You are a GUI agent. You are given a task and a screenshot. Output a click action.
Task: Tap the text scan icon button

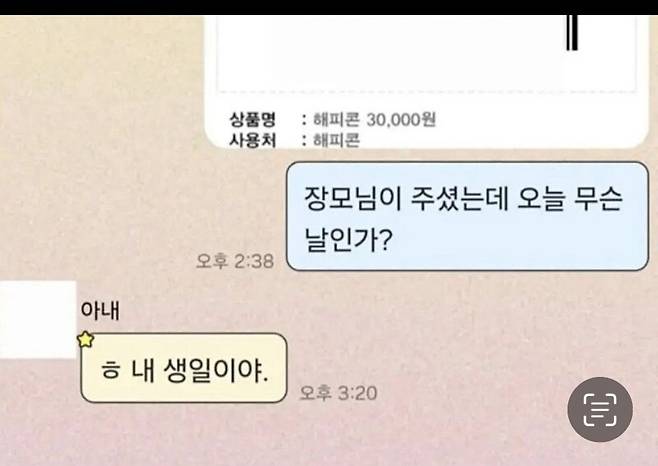pos(600,409)
